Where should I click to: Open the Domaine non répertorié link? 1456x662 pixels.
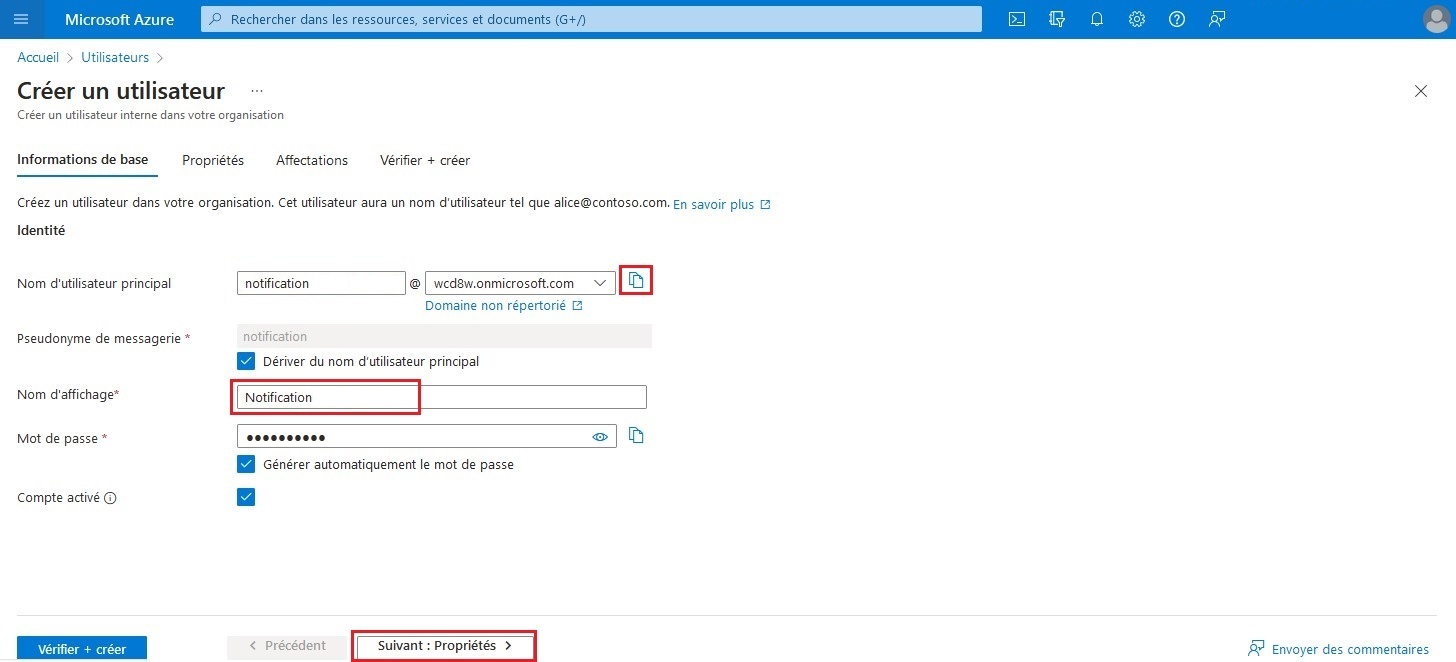point(504,306)
